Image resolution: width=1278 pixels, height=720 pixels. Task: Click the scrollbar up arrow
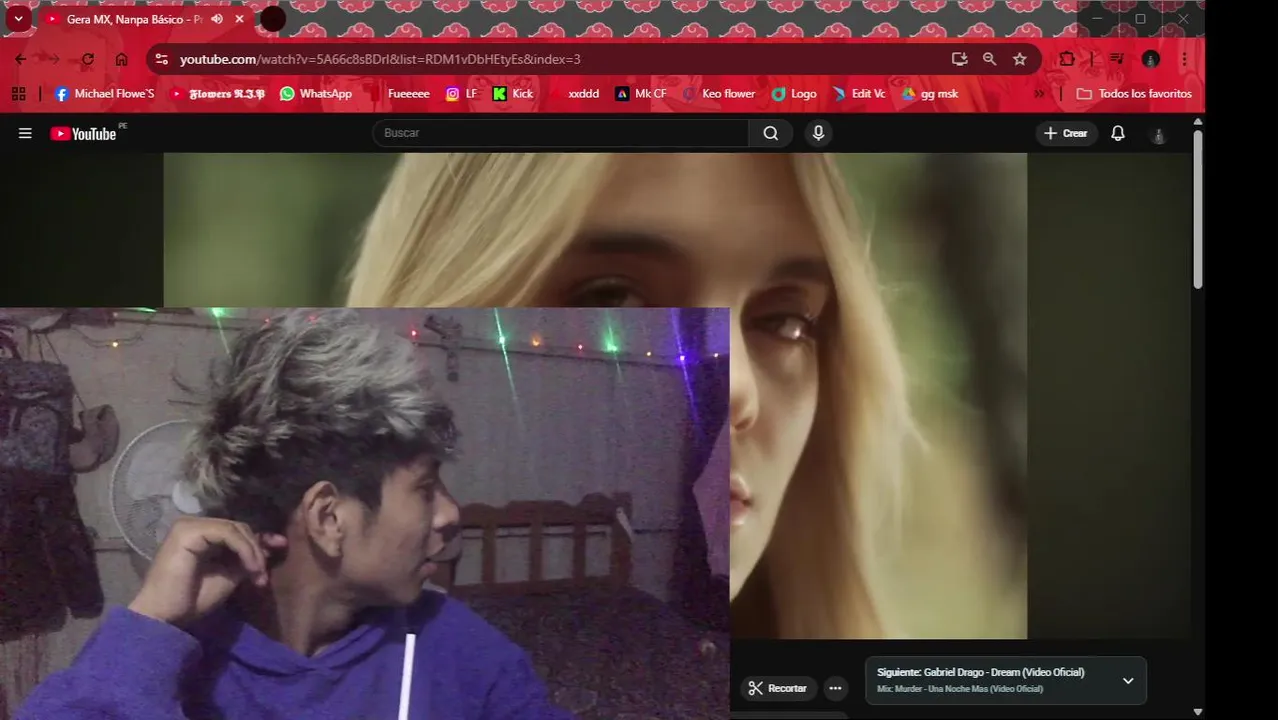(x=1198, y=122)
